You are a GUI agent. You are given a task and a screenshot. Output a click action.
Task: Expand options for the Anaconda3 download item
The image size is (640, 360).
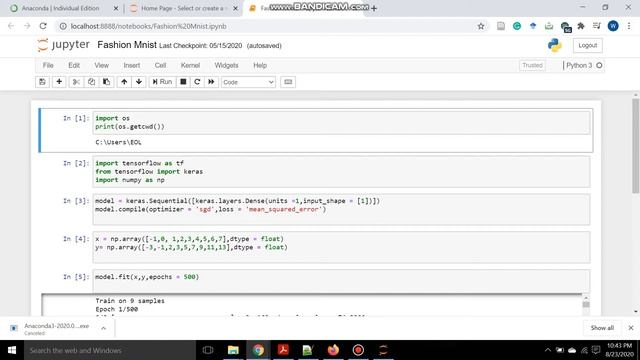104,328
